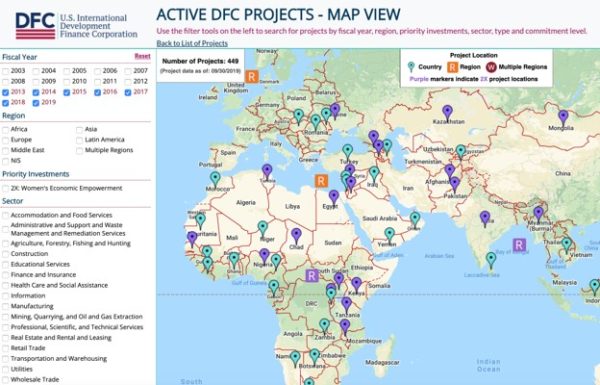Viewport: 600px width, 385px height.
Task: Click the purple marker on Chad
Action: [296, 236]
